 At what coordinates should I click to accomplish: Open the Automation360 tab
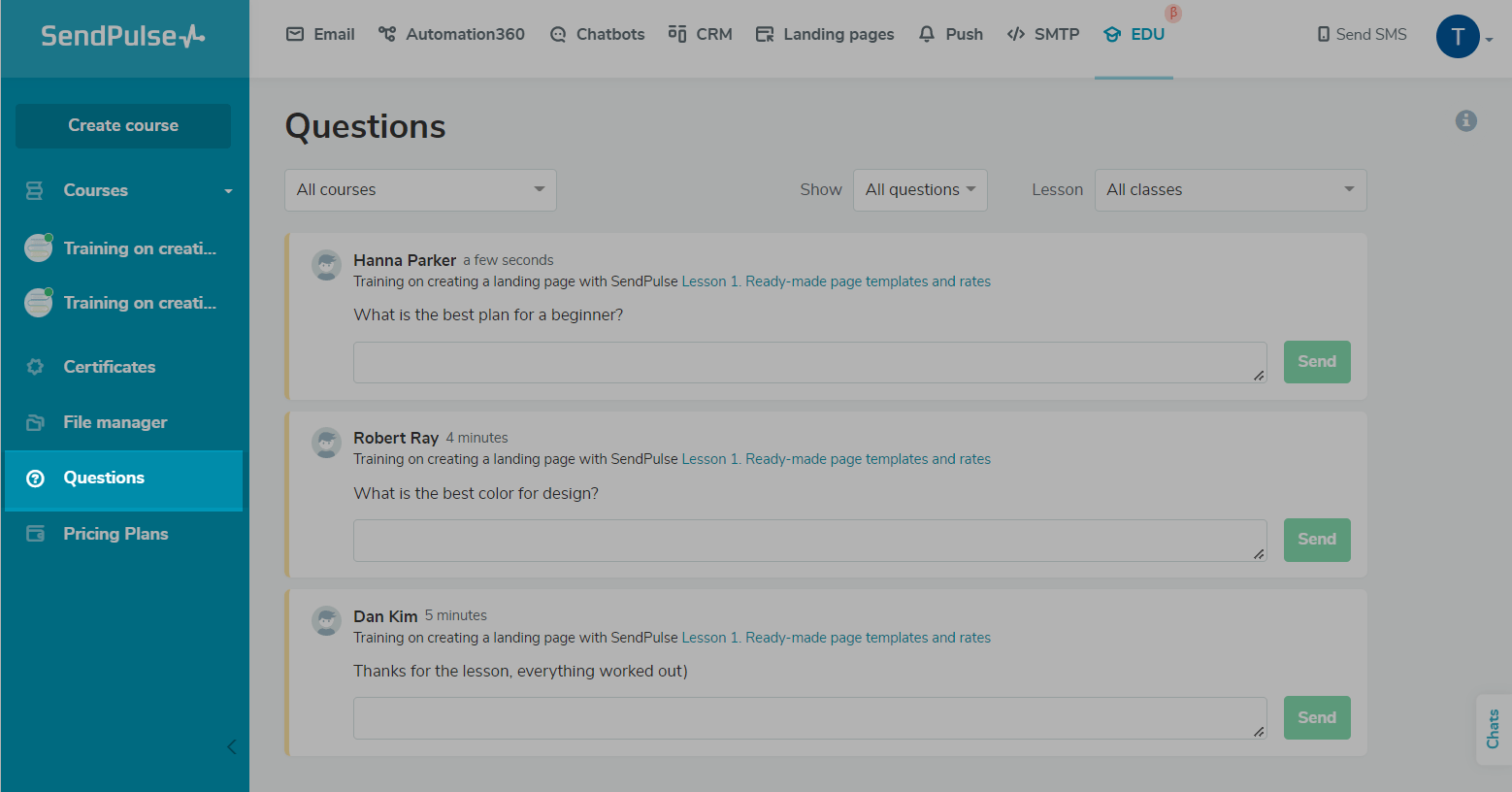[452, 35]
